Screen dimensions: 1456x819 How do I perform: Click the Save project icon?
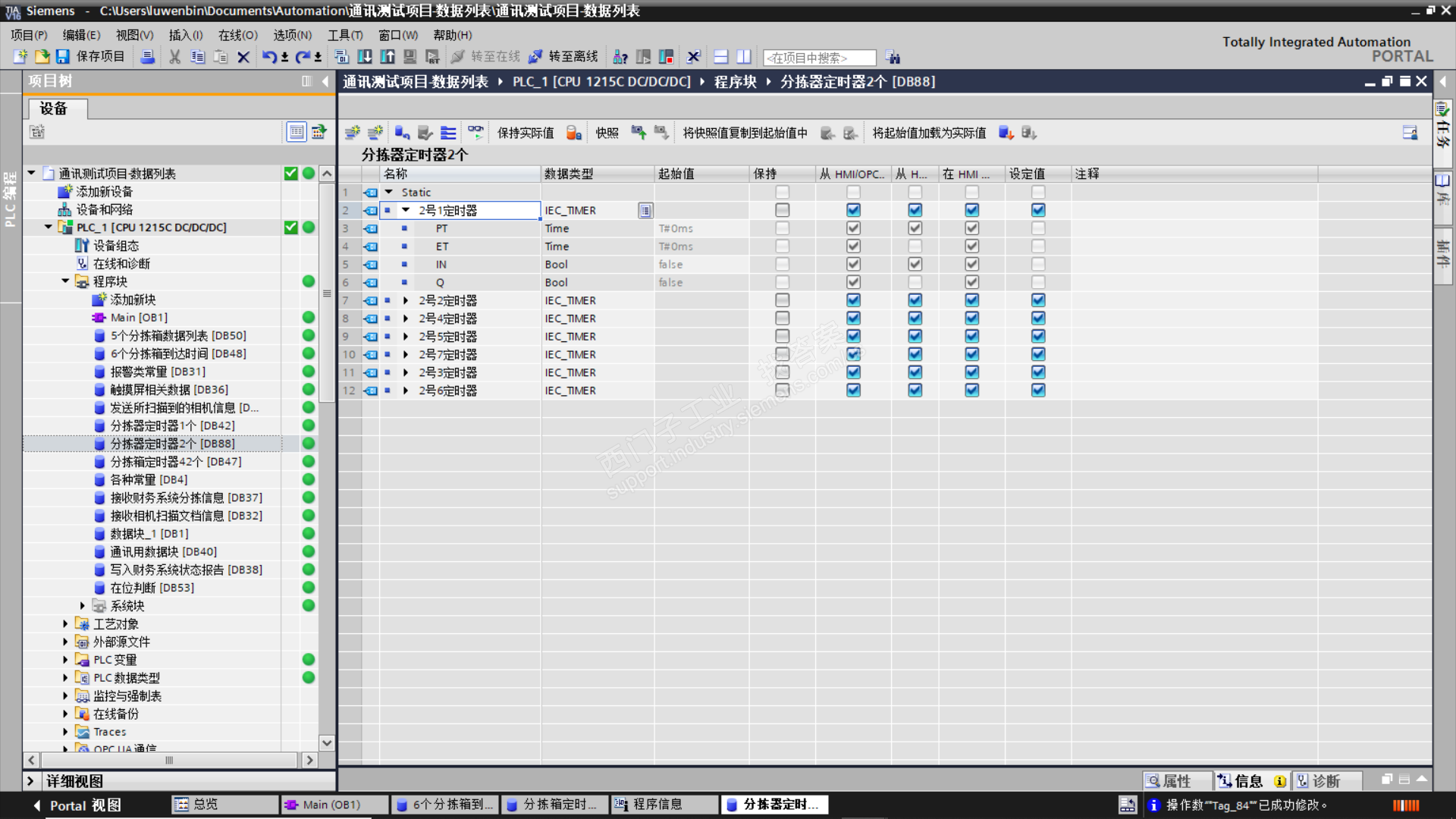coord(63,57)
